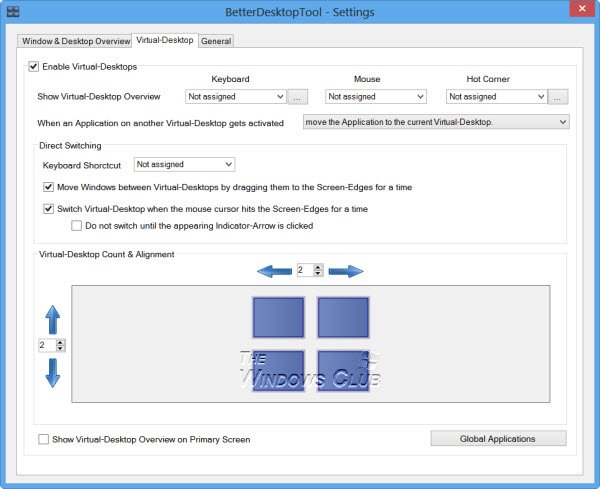Screen dimensions: 600x489
Task: Click the up arrow beside the desktop grid
Action: (53, 320)
